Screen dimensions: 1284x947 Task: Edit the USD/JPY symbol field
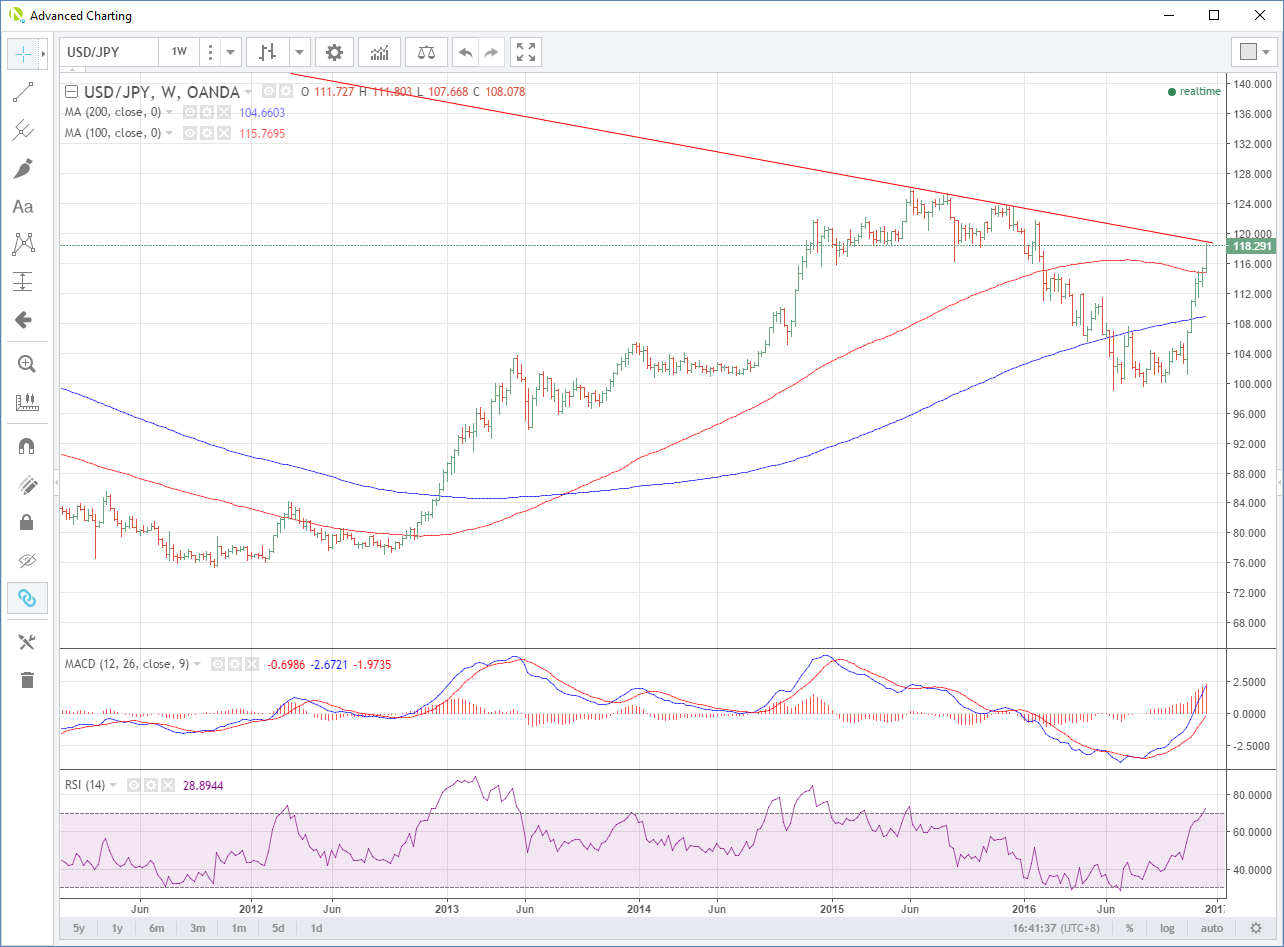tap(109, 52)
